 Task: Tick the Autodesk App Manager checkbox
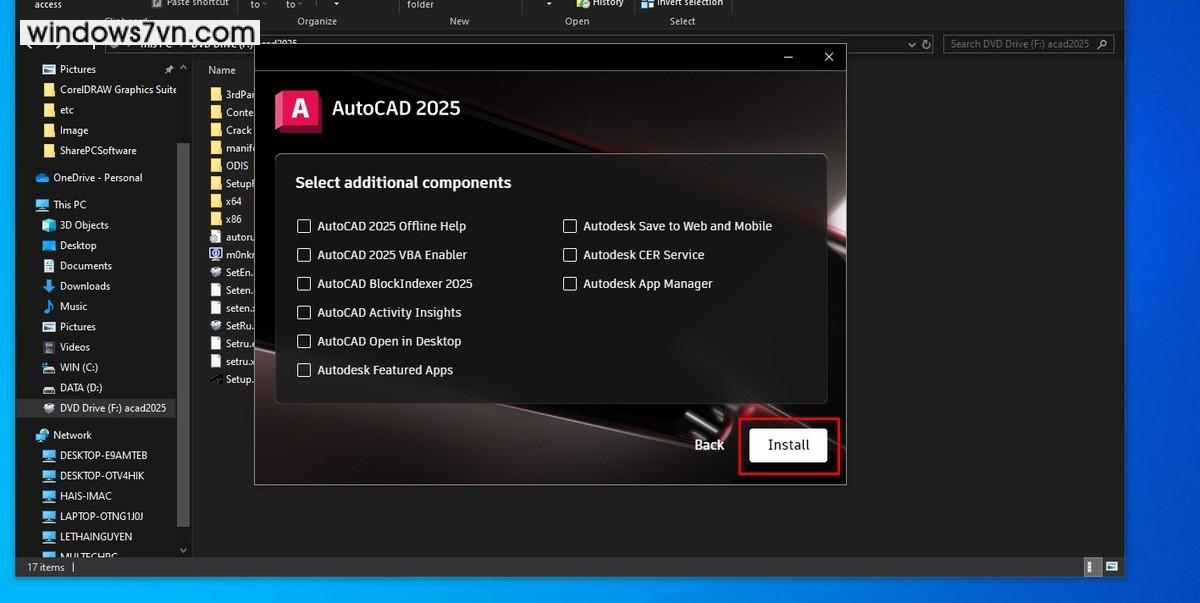(570, 284)
